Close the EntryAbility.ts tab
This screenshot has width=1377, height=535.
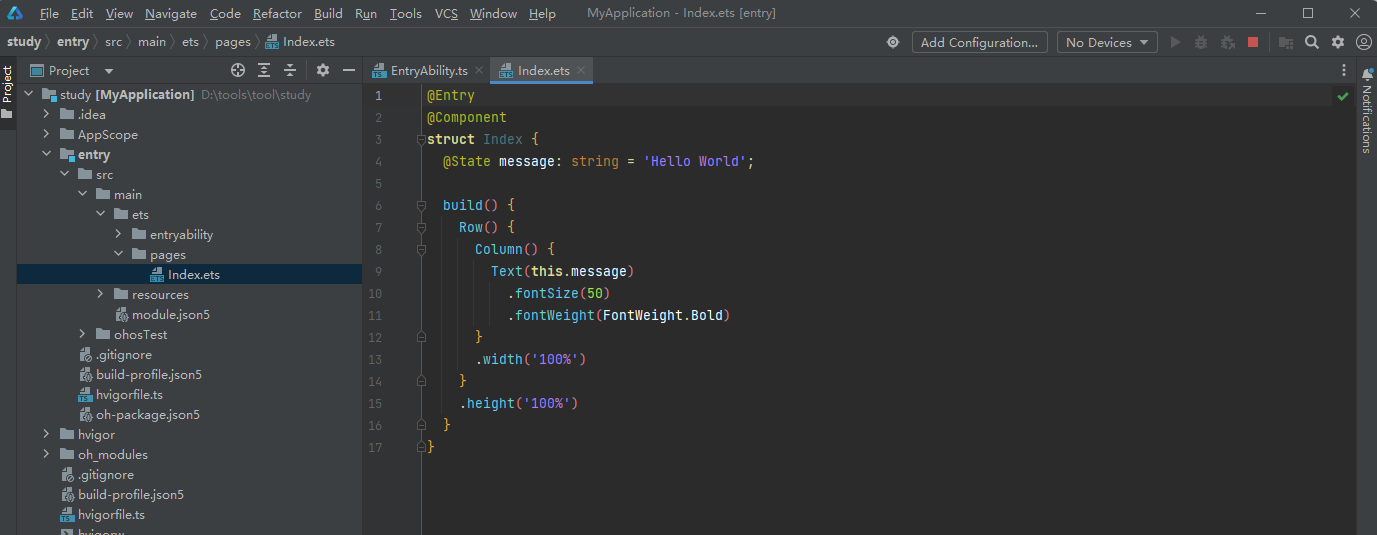479,70
